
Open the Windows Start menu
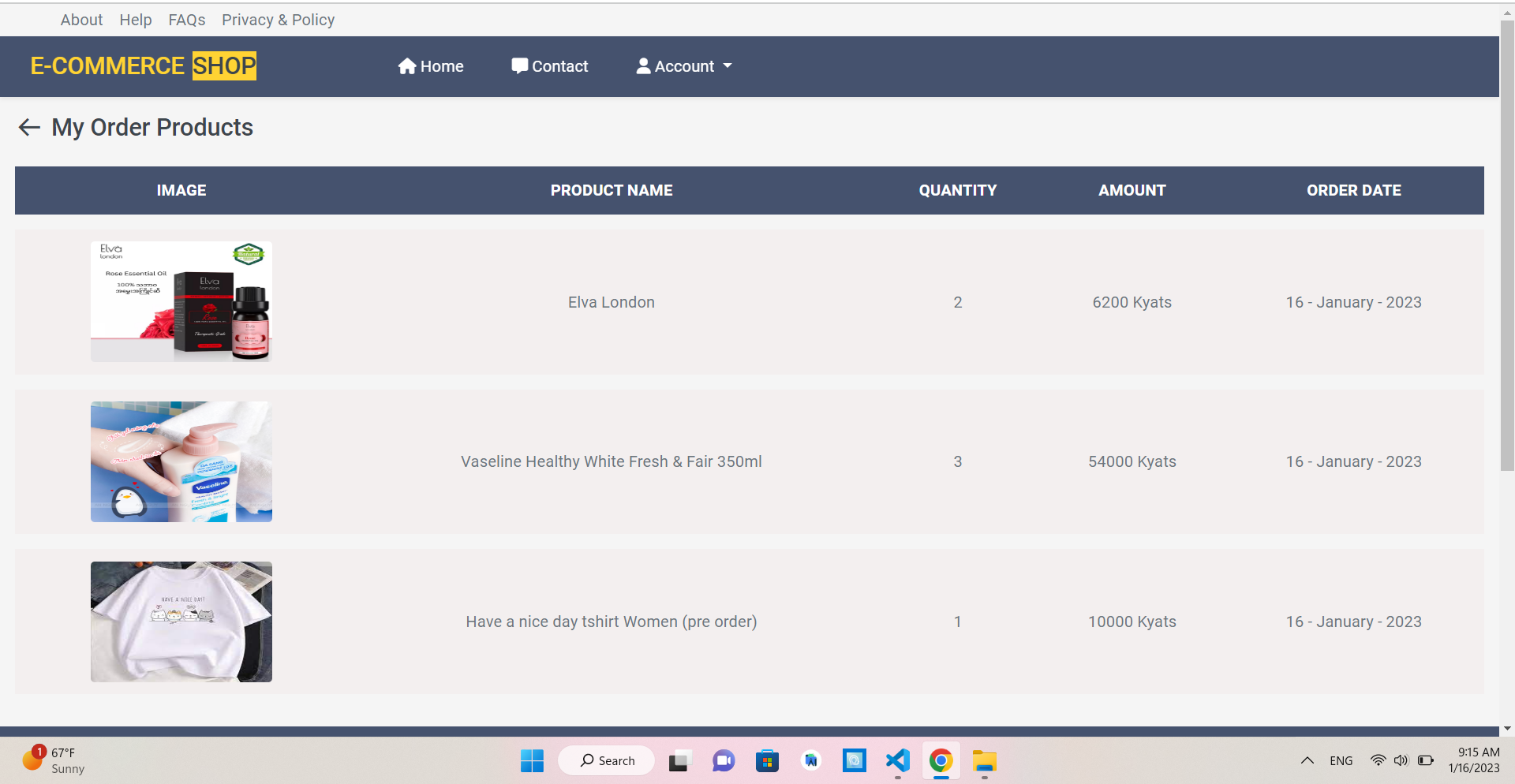tap(532, 761)
